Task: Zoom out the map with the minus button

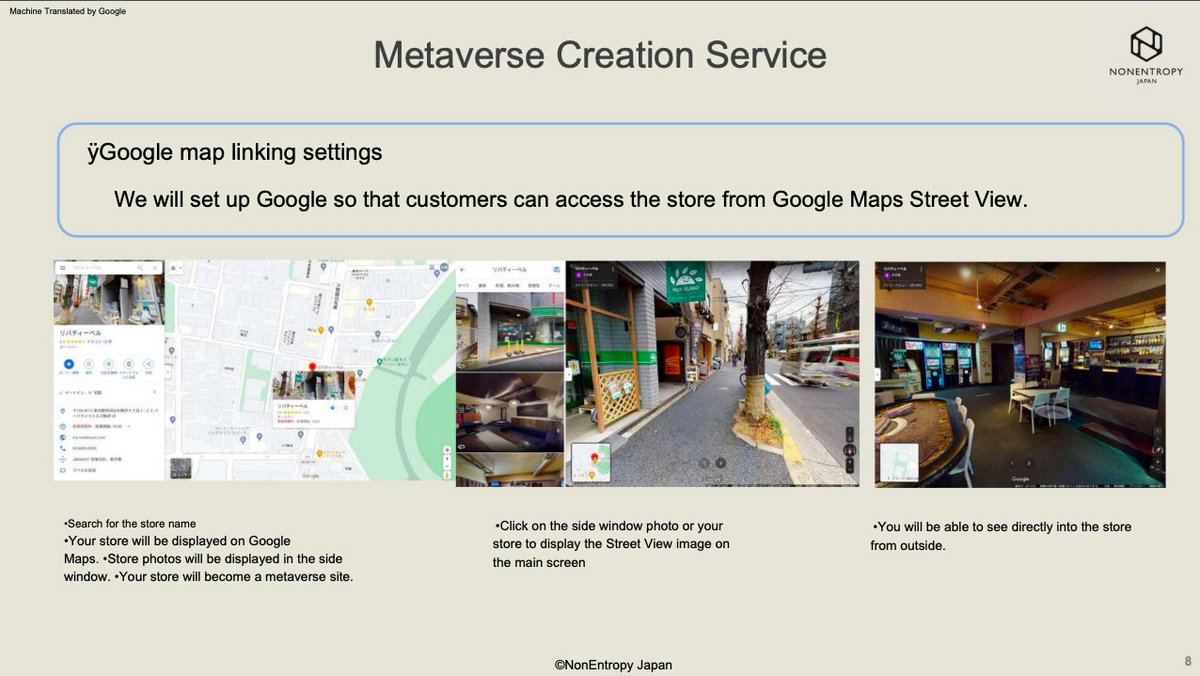Action: click(x=447, y=466)
